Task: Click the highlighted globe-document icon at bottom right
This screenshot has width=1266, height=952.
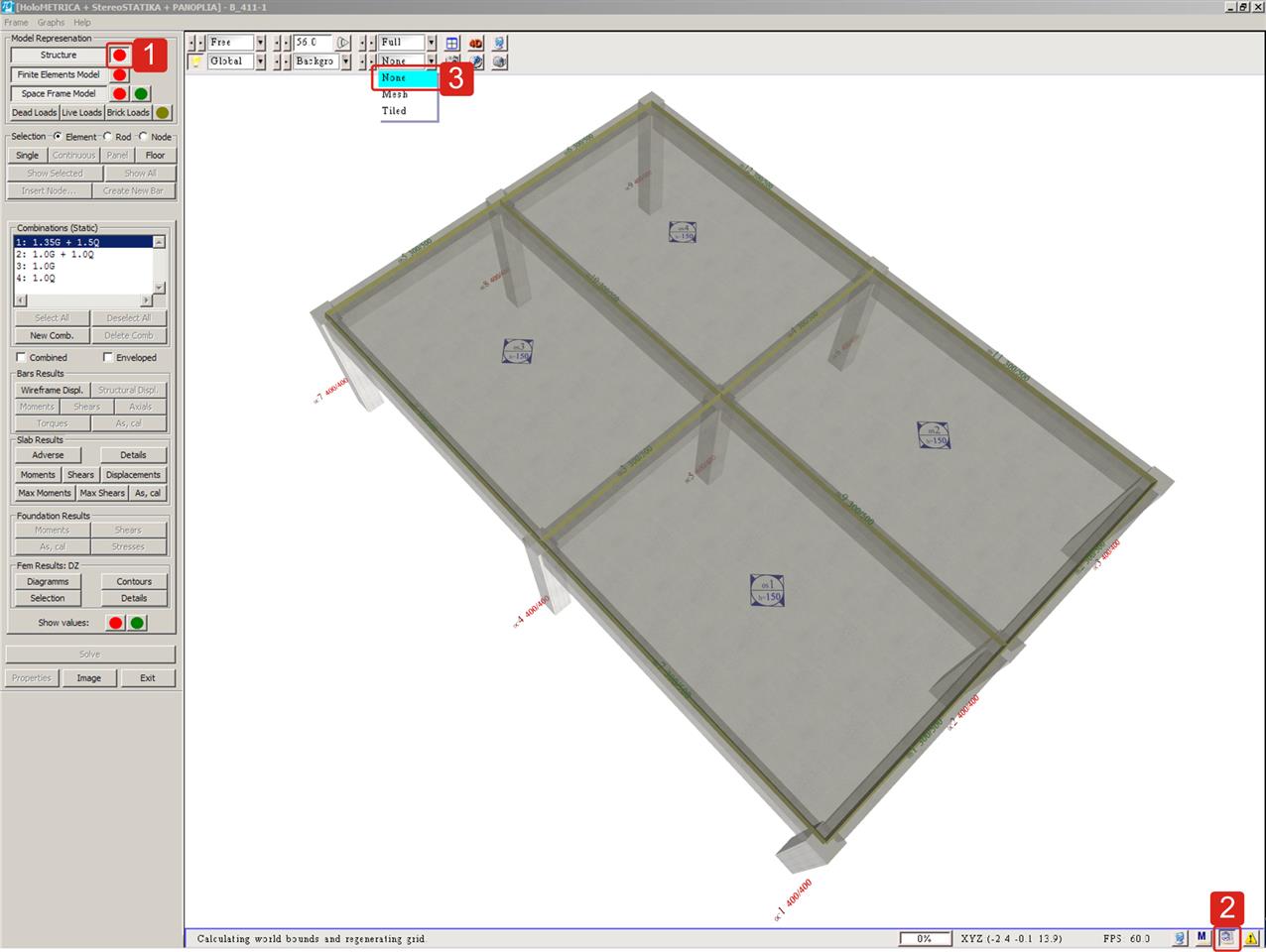Action: tap(1227, 938)
